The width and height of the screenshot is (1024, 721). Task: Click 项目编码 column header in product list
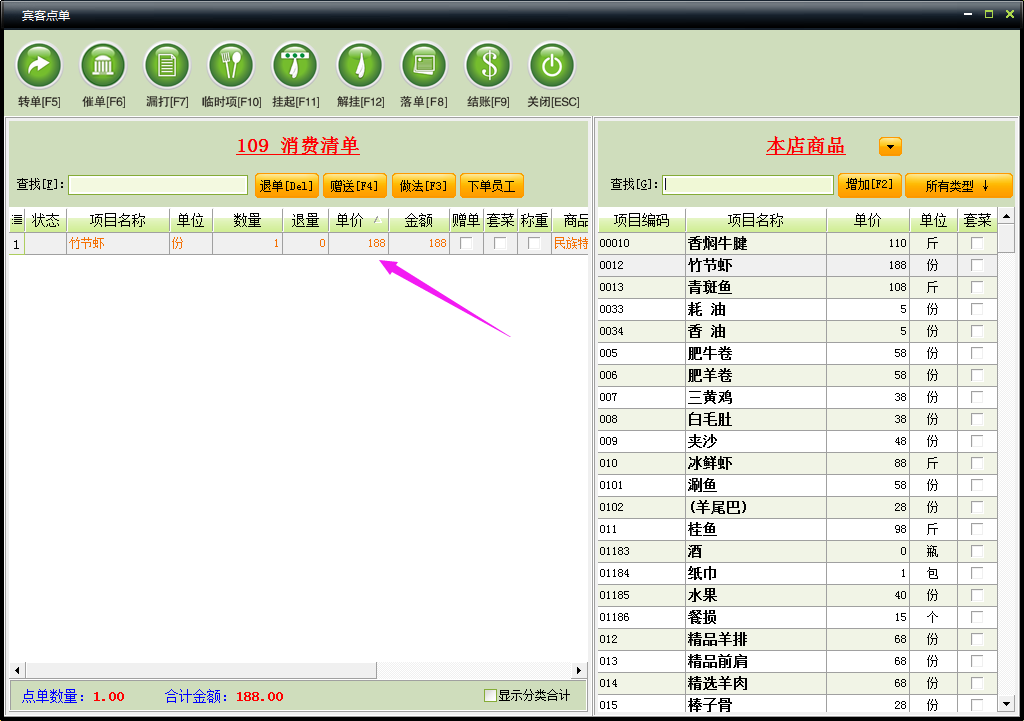pos(641,220)
